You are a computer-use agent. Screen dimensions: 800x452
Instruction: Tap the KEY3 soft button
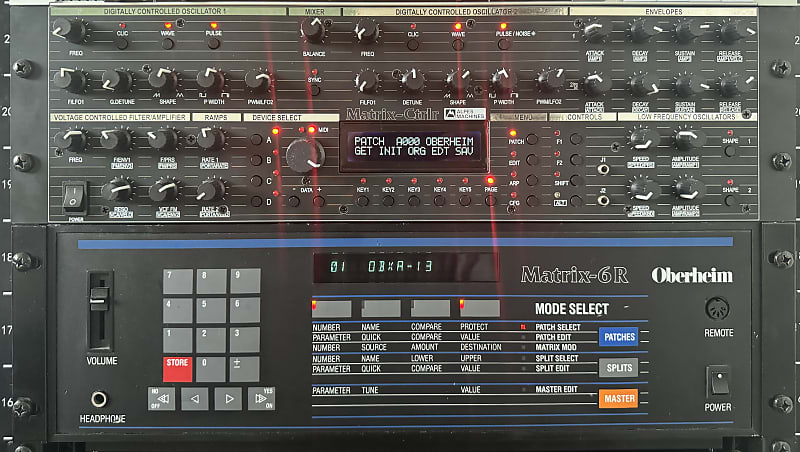[414, 200]
